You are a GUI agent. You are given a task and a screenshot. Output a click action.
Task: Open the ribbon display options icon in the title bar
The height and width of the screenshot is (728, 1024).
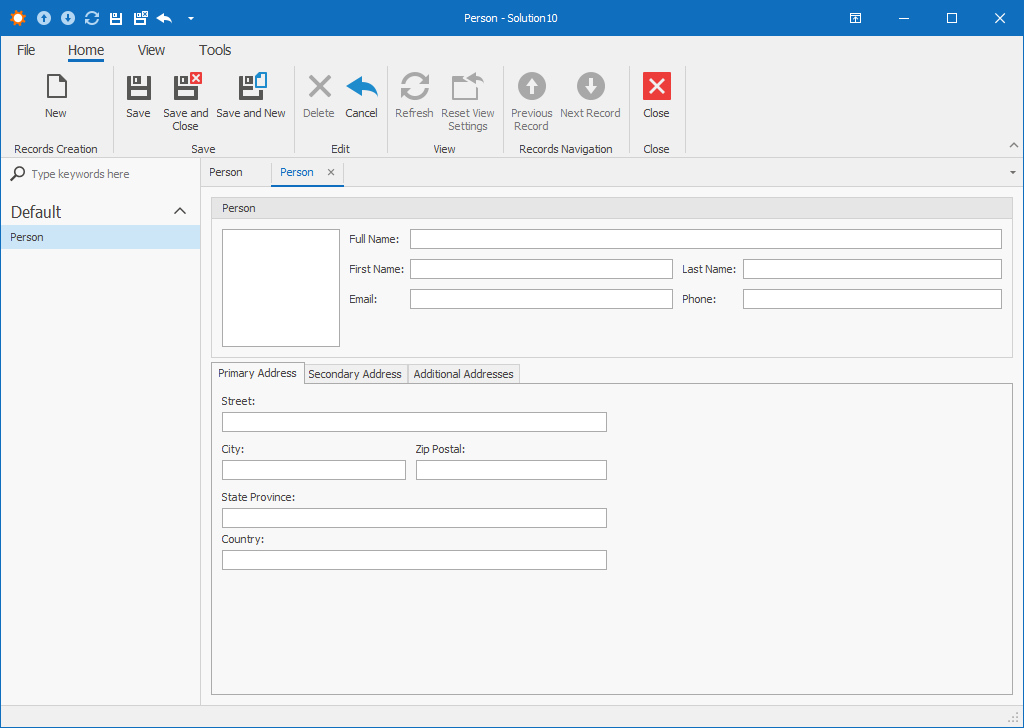[856, 18]
